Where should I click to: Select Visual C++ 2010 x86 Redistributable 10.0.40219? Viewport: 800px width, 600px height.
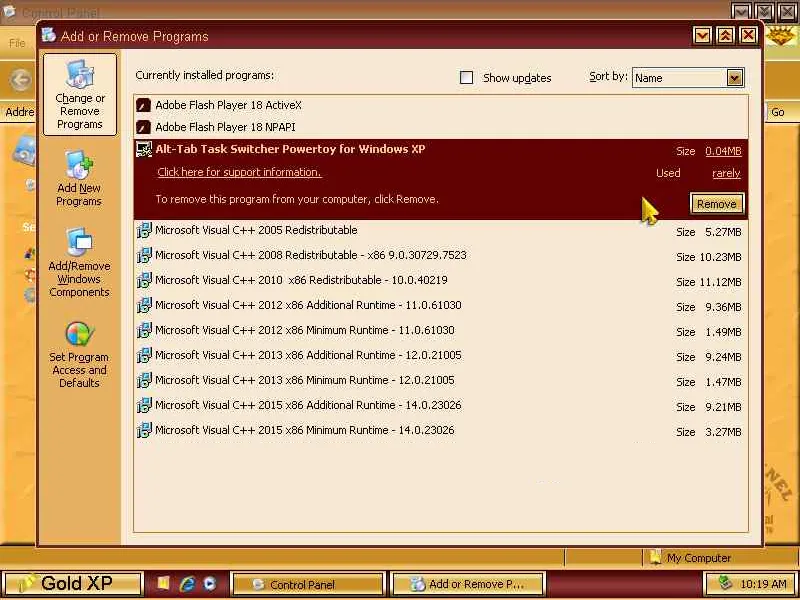click(x=441, y=281)
